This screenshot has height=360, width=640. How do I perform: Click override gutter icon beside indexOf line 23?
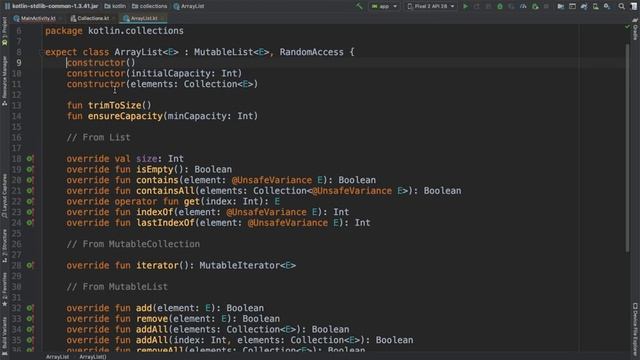[x=30, y=212]
